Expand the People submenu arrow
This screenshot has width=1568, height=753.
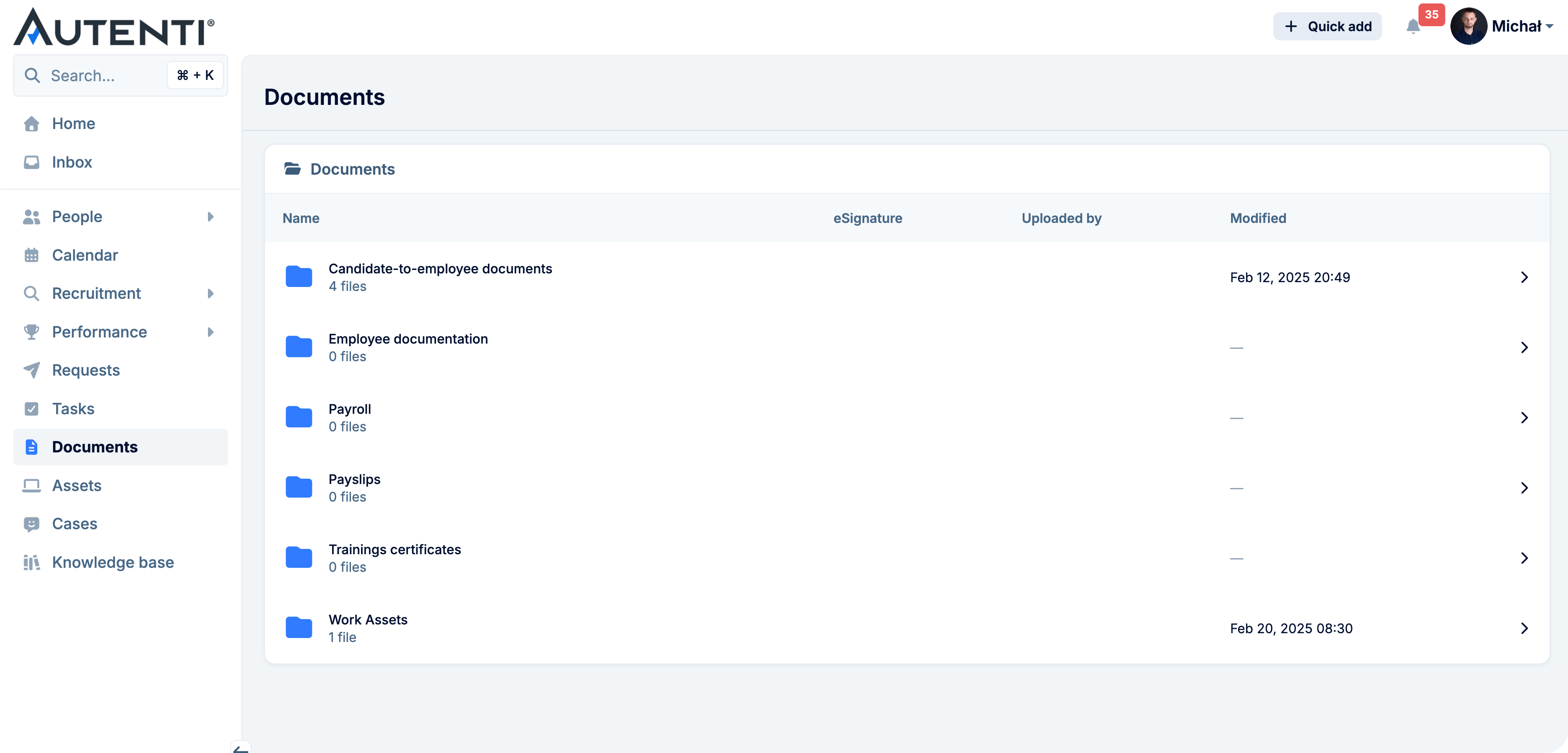211,217
